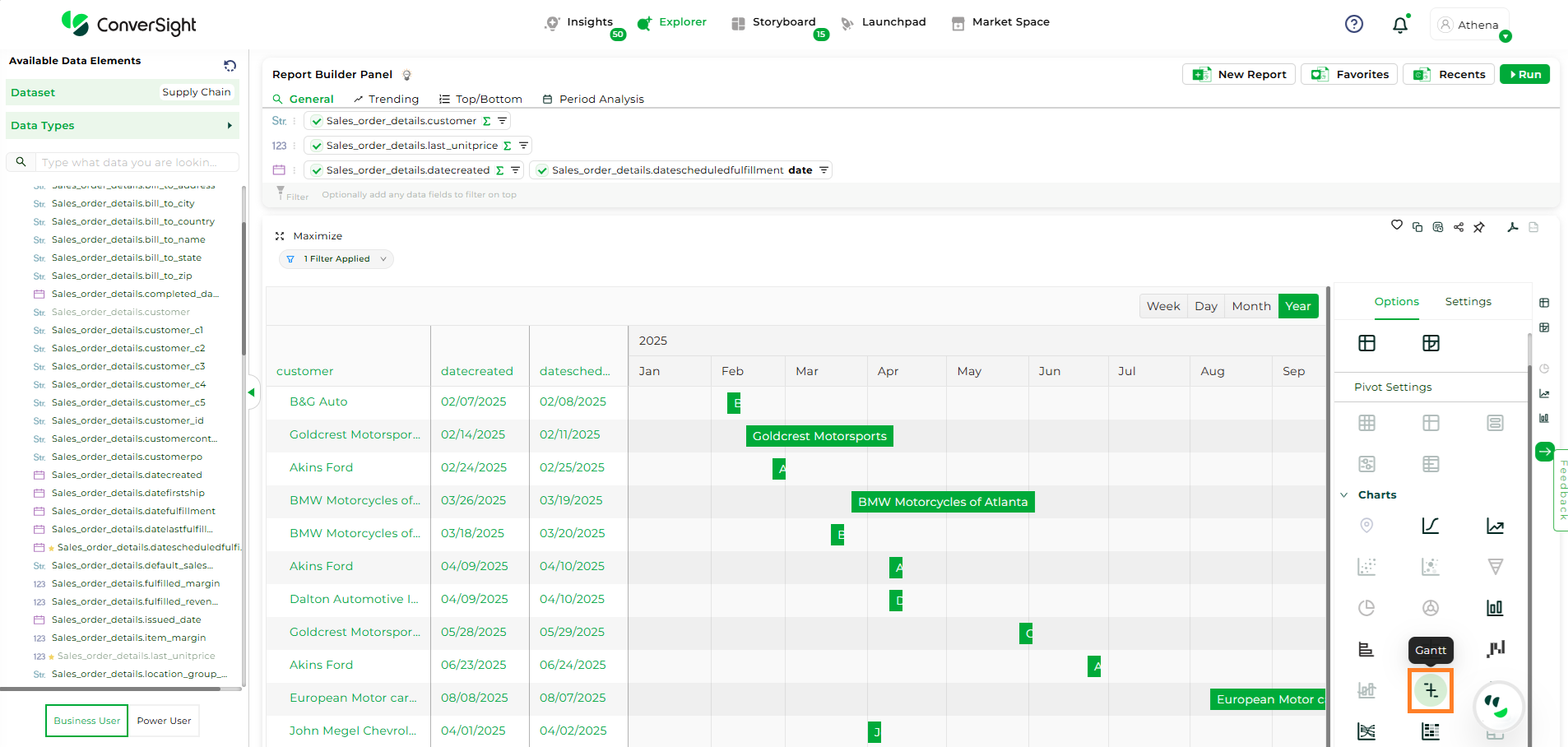The height and width of the screenshot is (747, 1568).
Task: Switch Gantt view to Month
Action: point(1250,306)
